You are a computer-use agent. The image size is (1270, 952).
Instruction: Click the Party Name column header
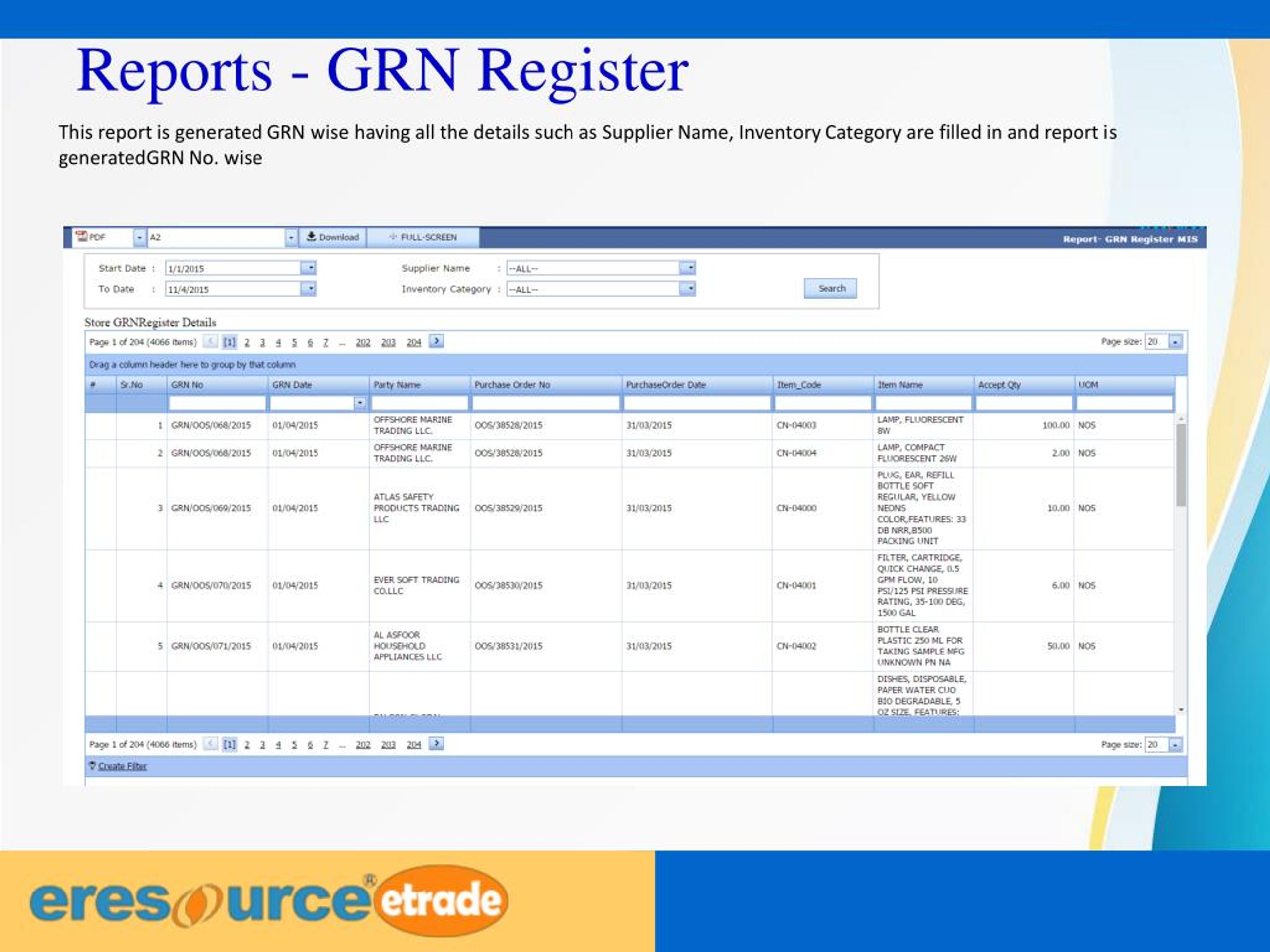(398, 384)
